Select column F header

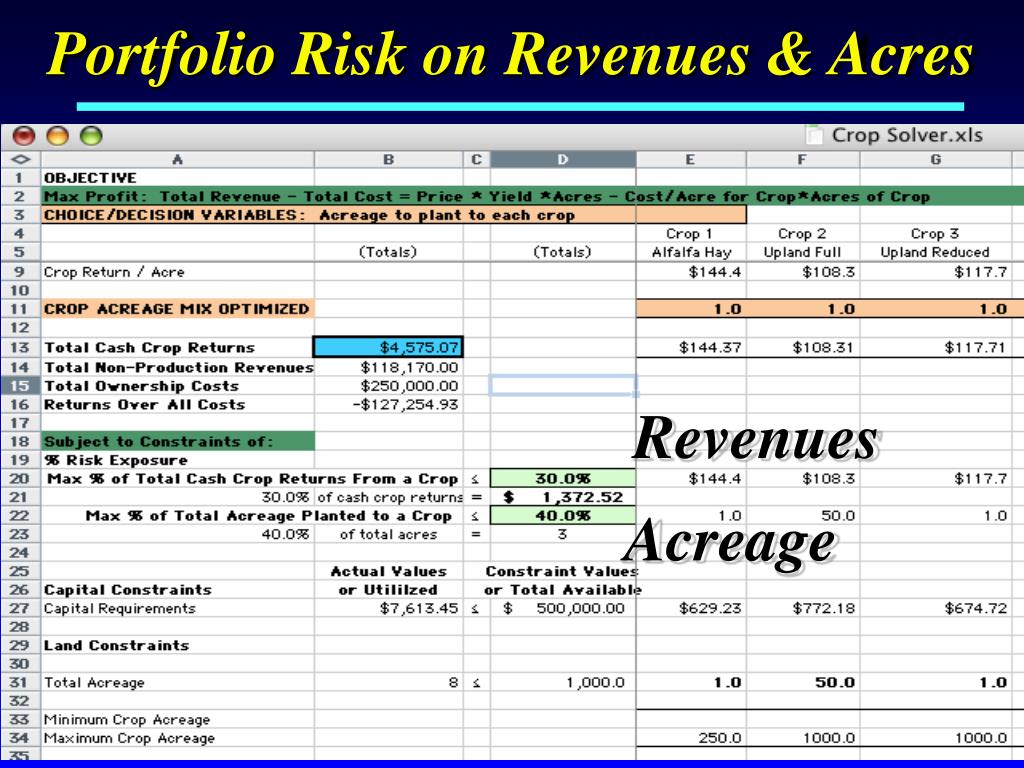coord(803,159)
